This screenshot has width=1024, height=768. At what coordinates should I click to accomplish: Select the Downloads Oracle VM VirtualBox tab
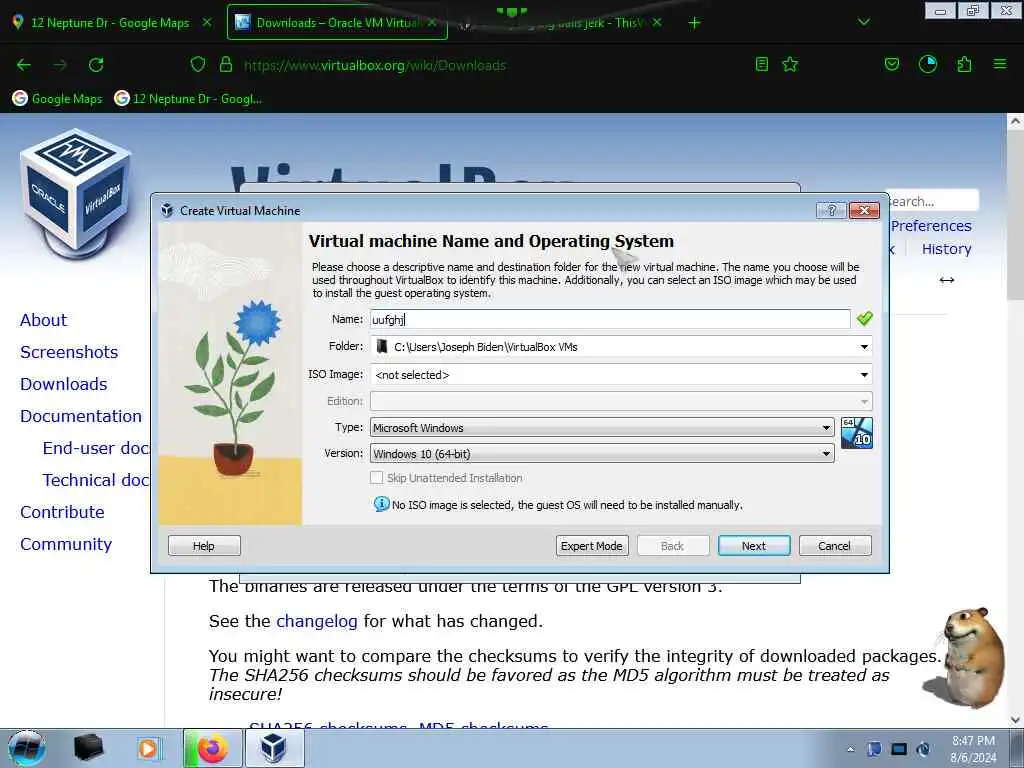(337, 22)
